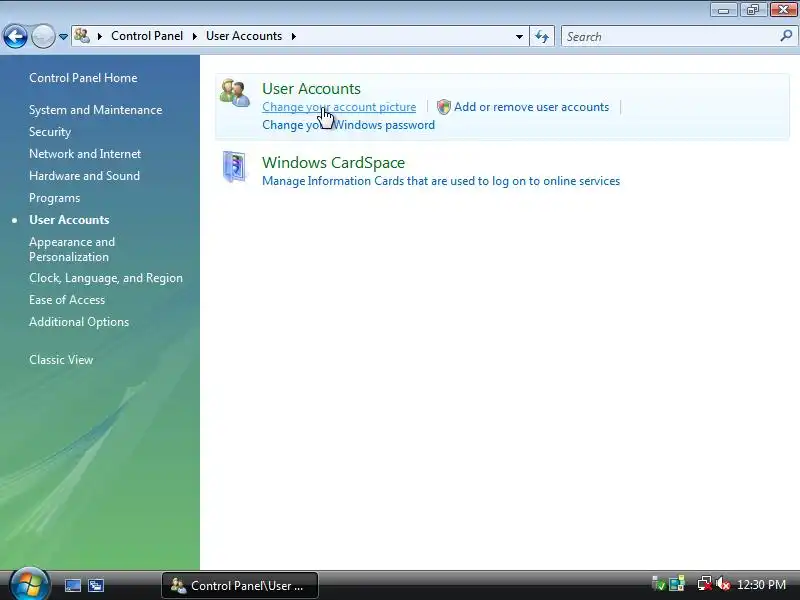Open Ease of Access category
Screen dimensions: 800x600
click(67, 299)
